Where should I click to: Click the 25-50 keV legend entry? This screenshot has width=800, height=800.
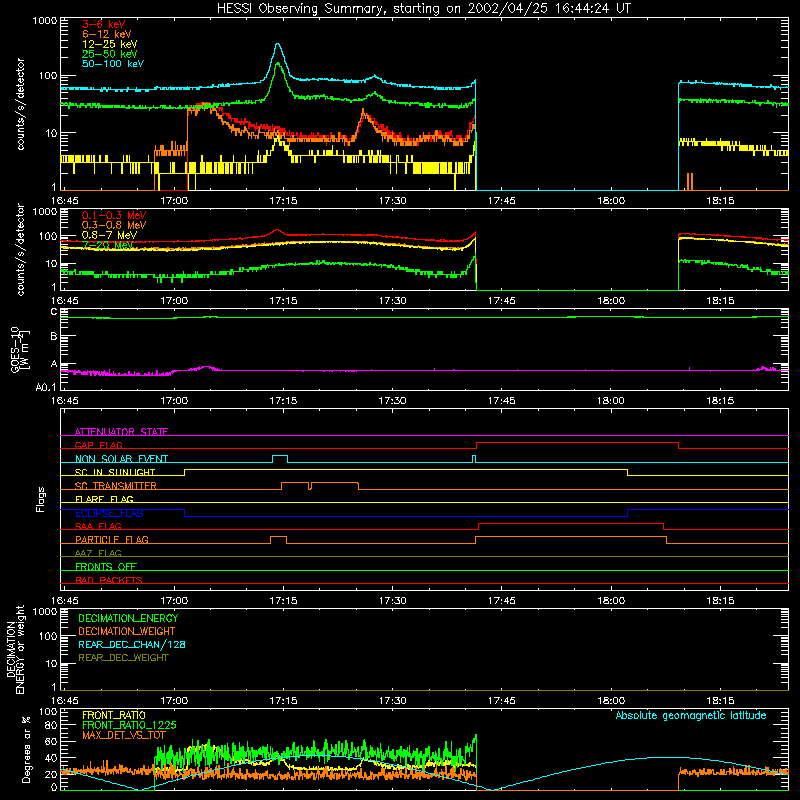(x=109, y=54)
